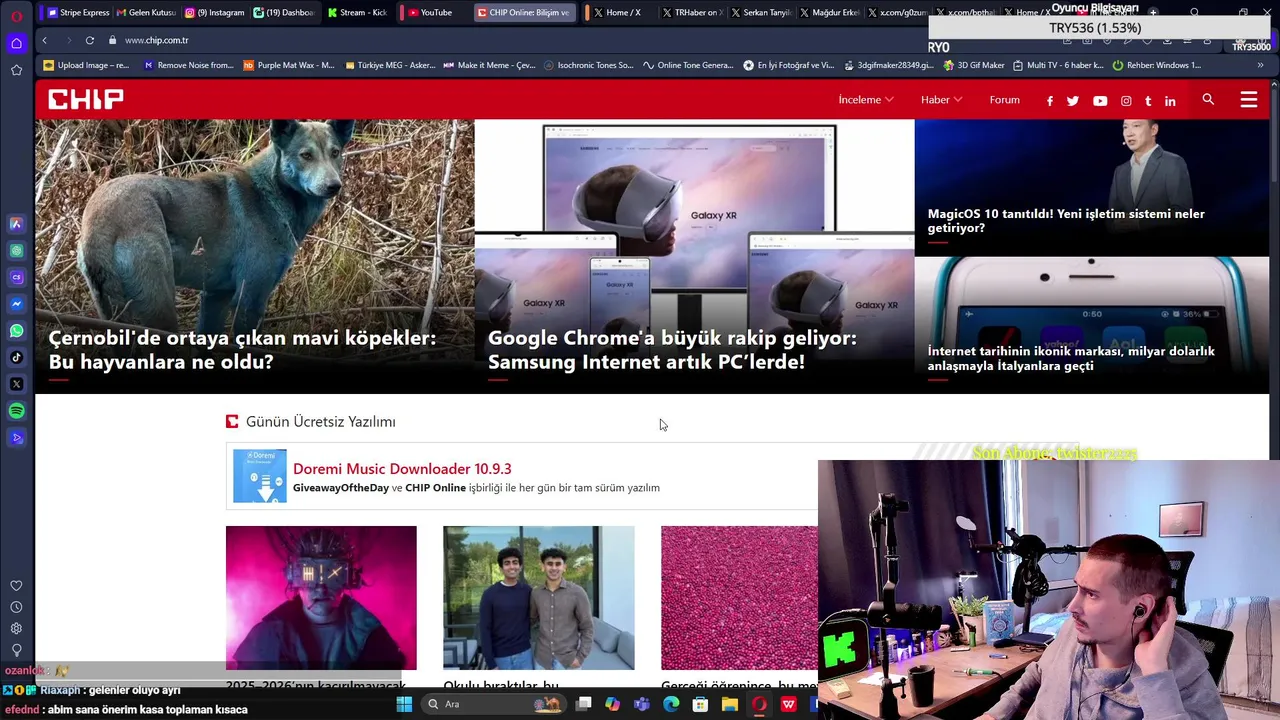Open the CHIP hamburger menu
Screen dimensions: 1280x720
[x=1248, y=100]
